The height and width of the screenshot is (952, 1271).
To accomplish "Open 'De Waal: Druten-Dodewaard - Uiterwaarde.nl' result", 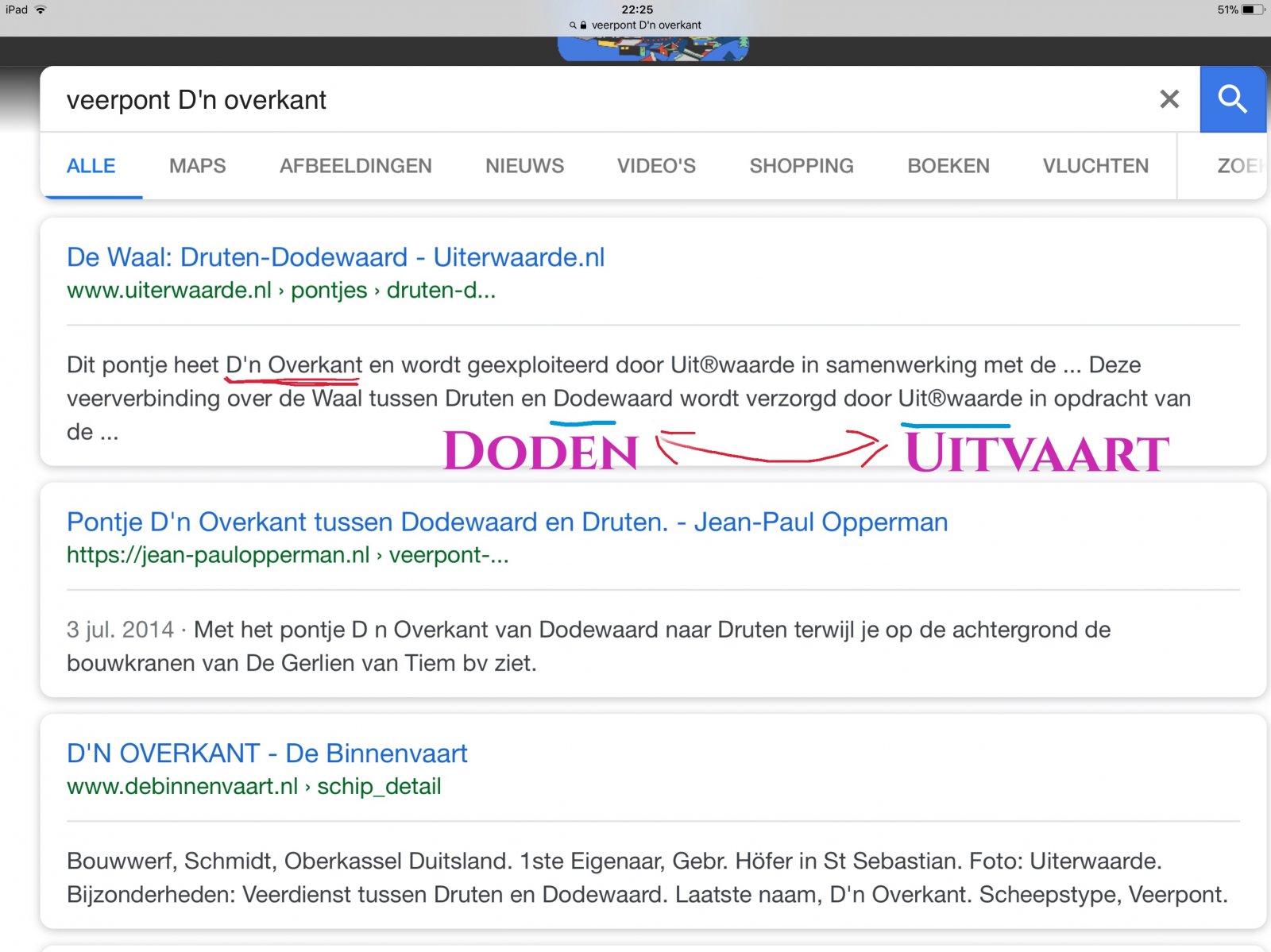I will (336, 257).
